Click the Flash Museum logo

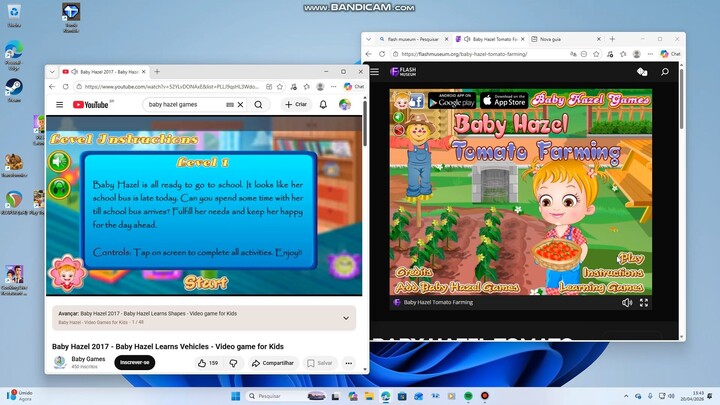pos(403,72)
